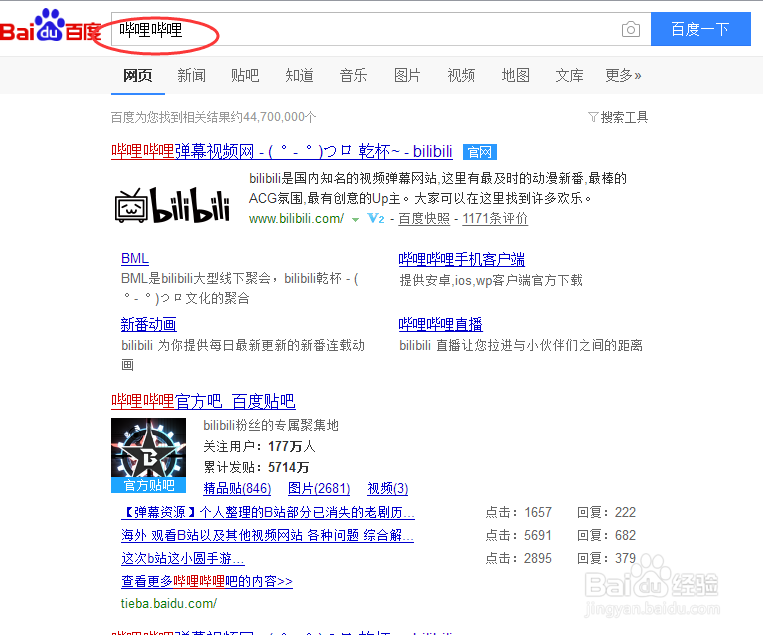
Task: Open 【弹幕资源】个人整理的B站 post
Action: [x=268, y=512]
